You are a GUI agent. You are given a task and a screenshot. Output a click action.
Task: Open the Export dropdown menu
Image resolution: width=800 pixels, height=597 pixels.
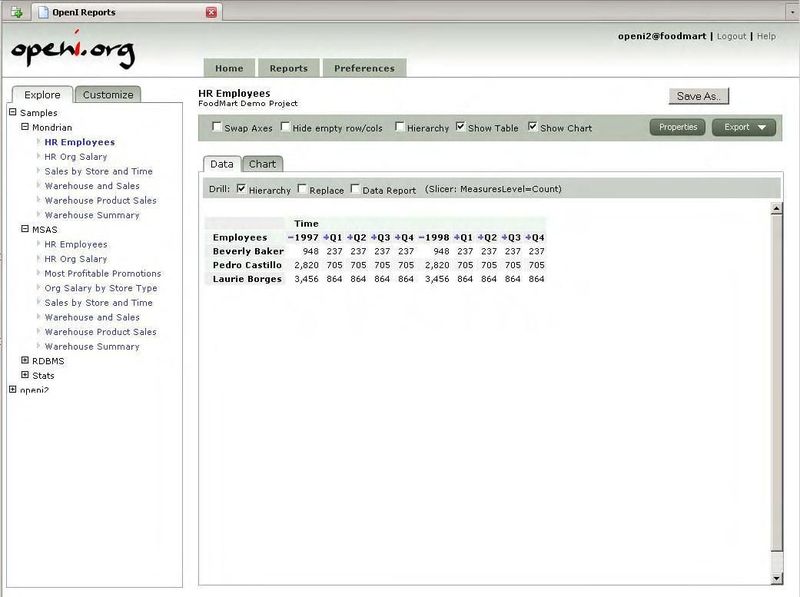pyautogui.click(x=743, y=128)
